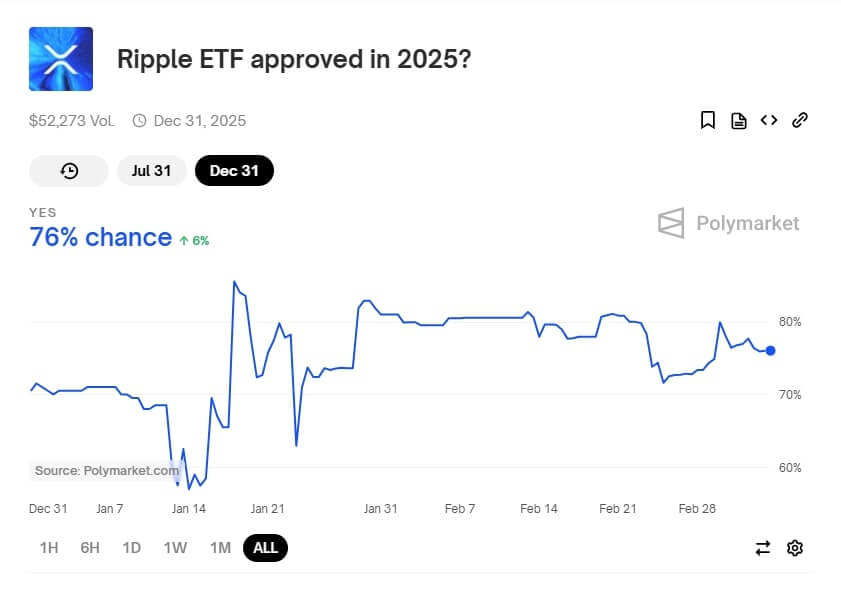Select the ALL time range

coord(265,547)
